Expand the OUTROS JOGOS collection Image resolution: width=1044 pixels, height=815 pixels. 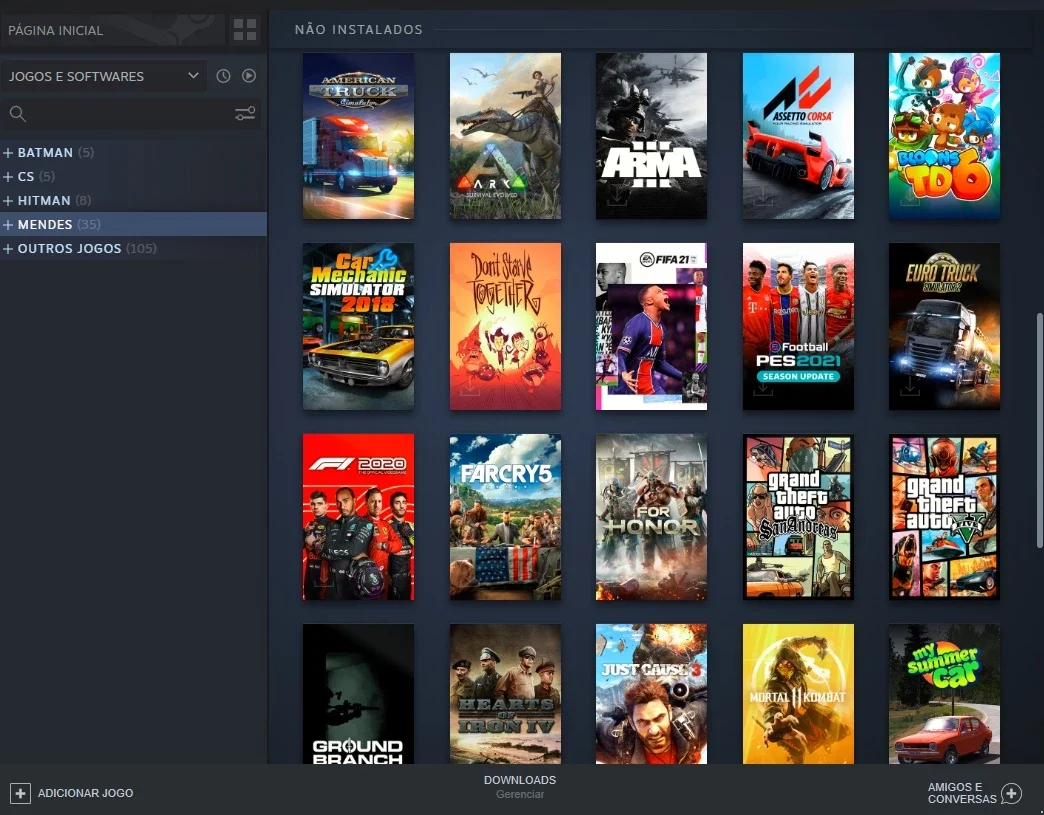coord(8,248)
